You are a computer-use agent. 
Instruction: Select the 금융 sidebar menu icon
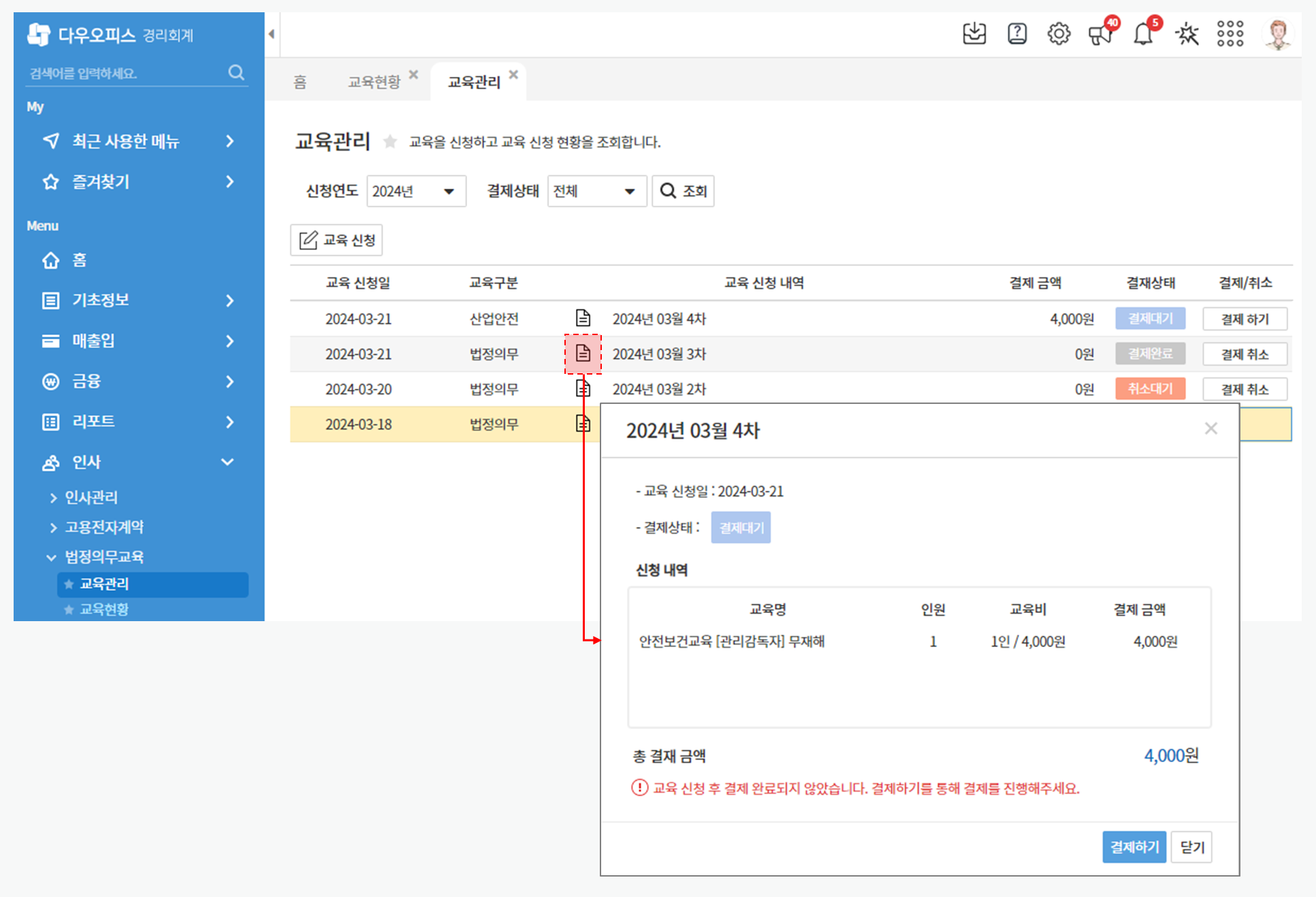[50, 381]
